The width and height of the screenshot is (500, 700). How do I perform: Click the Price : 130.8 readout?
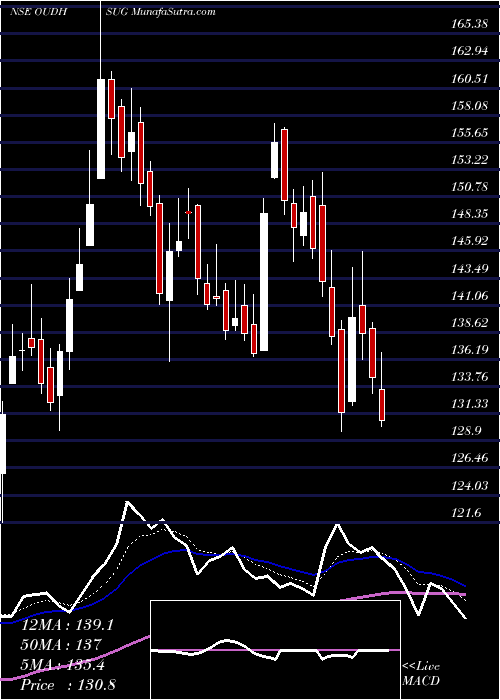(x=68, y=685)
